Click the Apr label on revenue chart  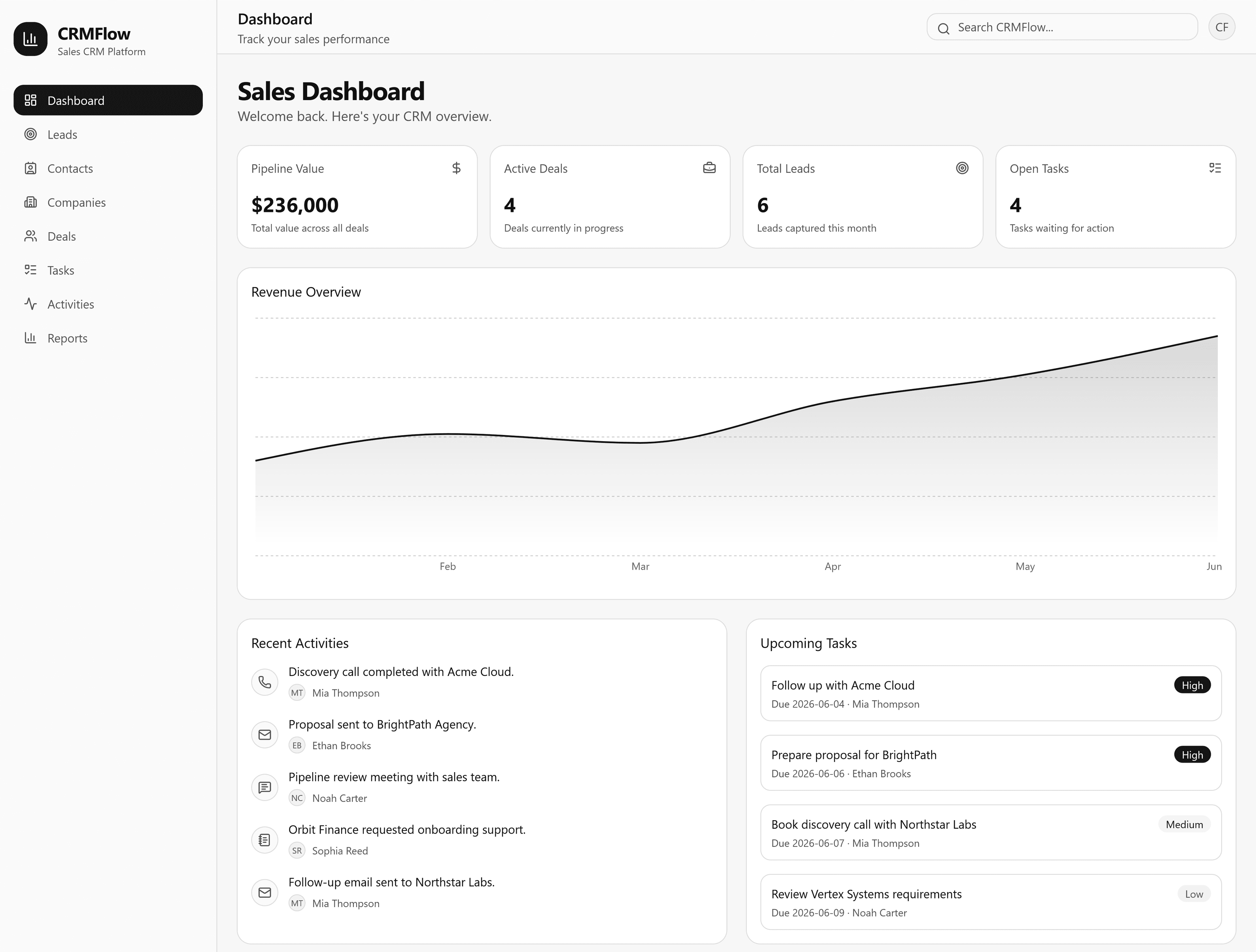[x=832, y=566]
